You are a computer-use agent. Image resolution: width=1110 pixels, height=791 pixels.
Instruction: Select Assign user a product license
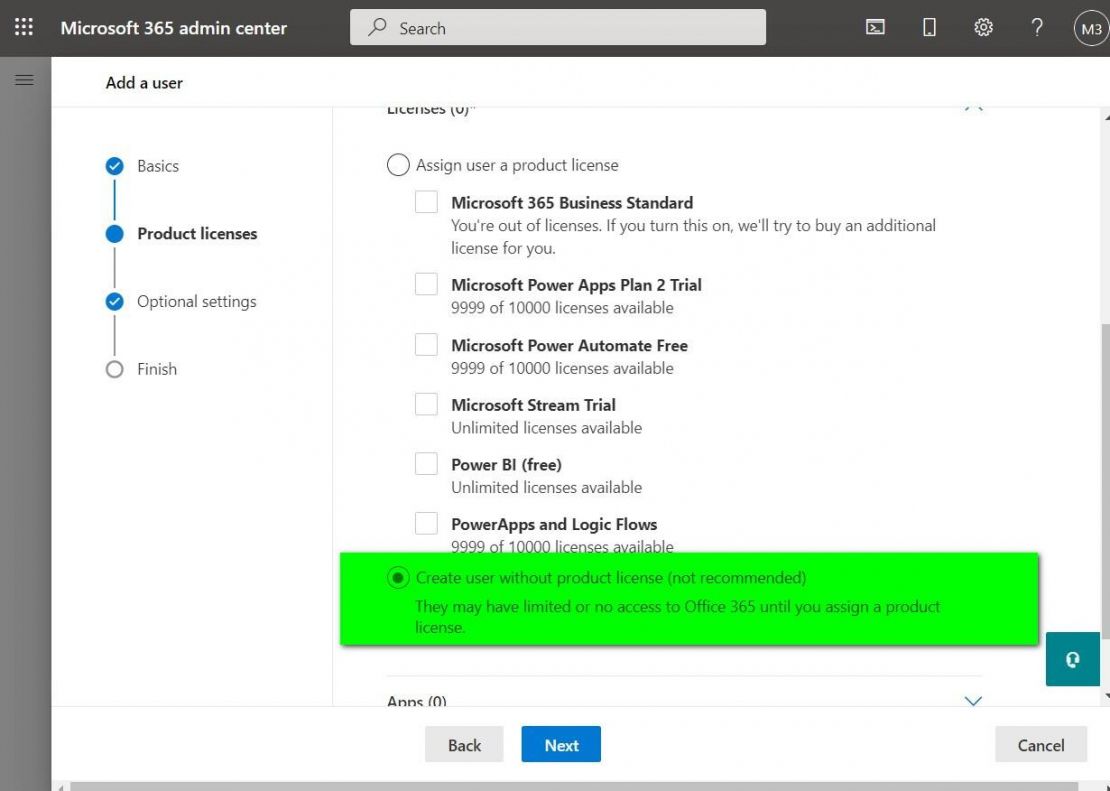coord(398,165)
